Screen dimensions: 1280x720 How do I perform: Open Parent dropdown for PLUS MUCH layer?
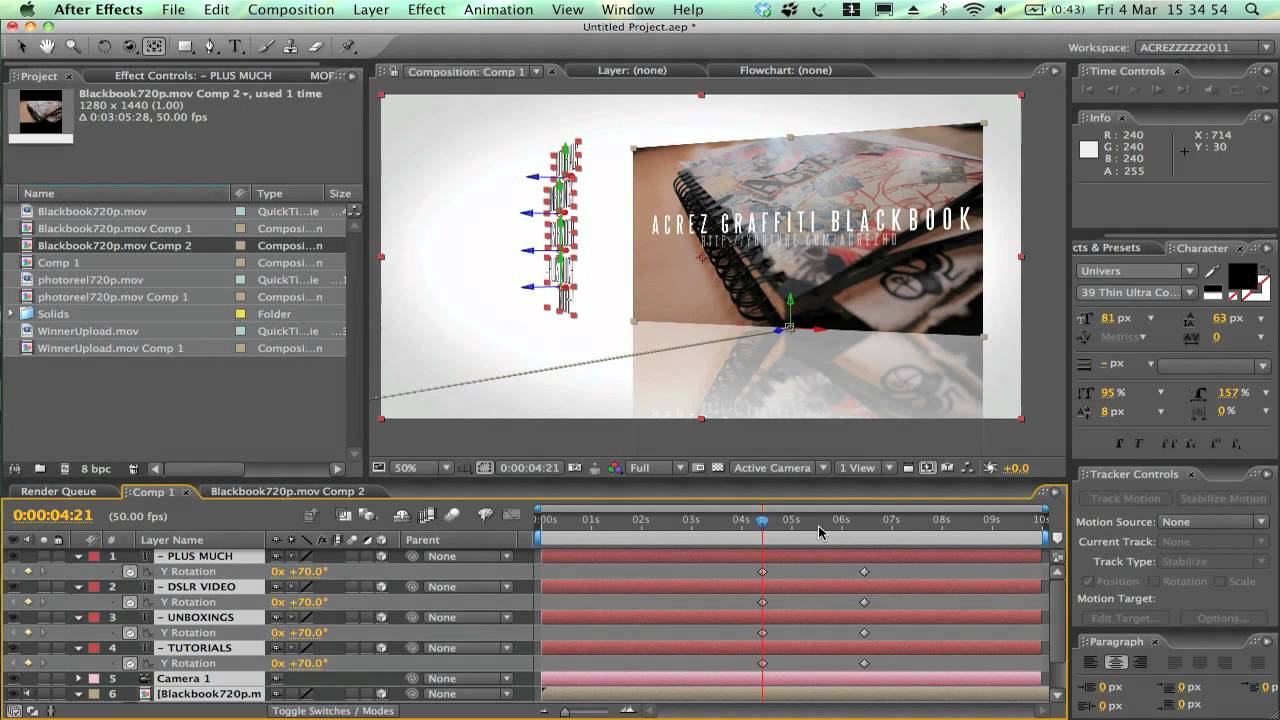coord(467,556)
